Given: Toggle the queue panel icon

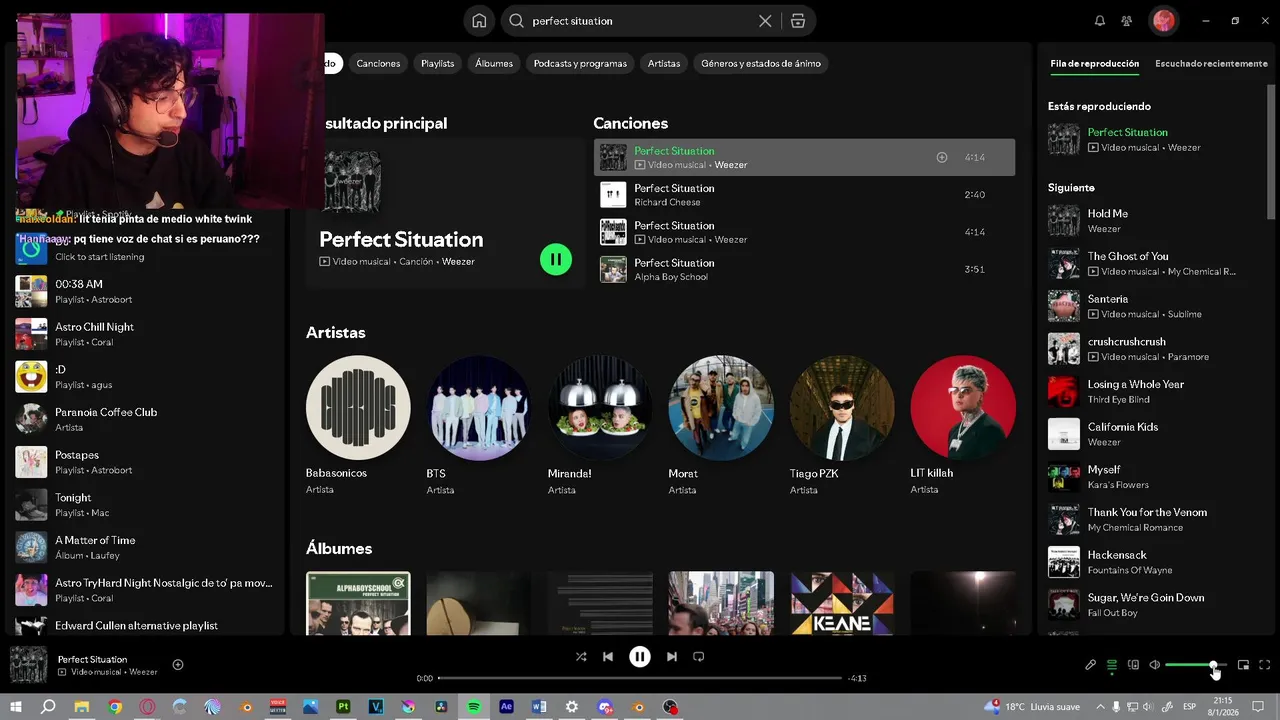Looking at the screenshot, I should pos(1111,665).
